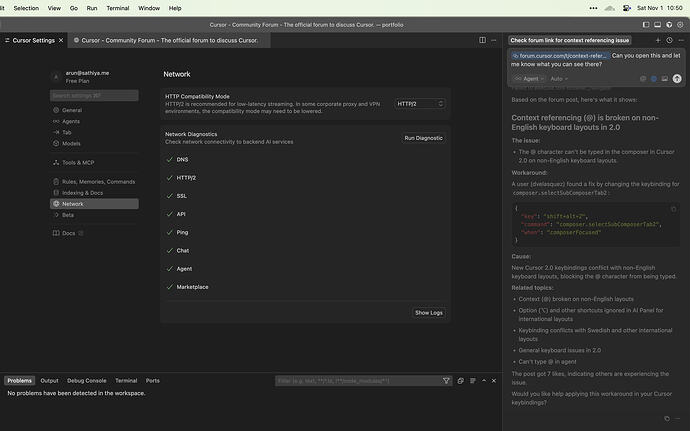The height and width of the screenshot is (431, 690).
Task: Start a new chat with the plus icon
Action: tap(658, 40)
